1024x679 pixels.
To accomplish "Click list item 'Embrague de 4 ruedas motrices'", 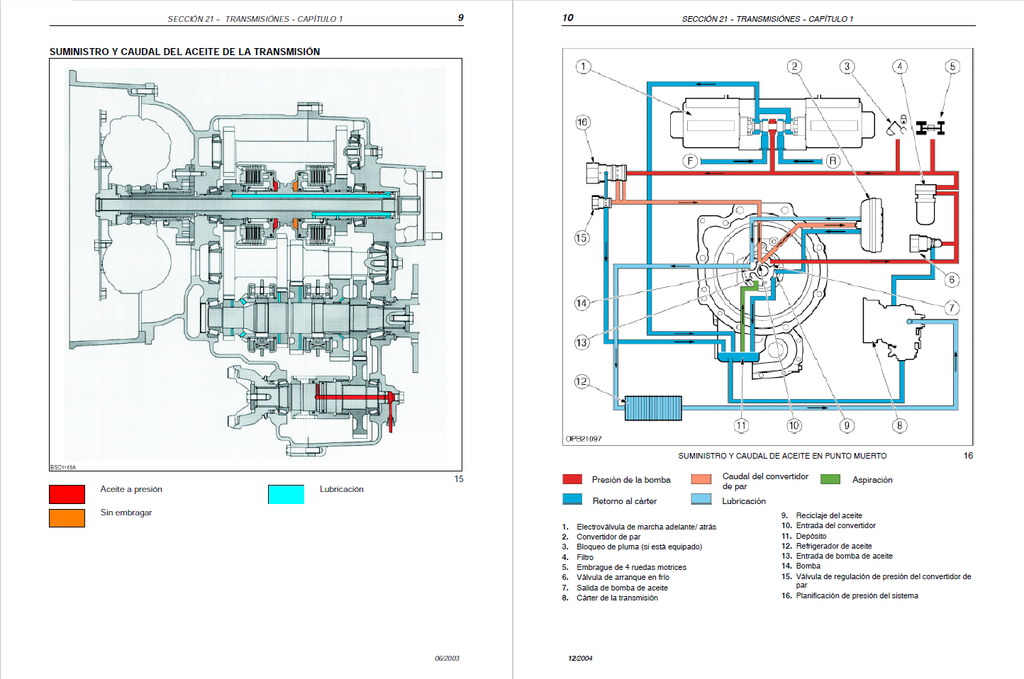I will point(632,567).
